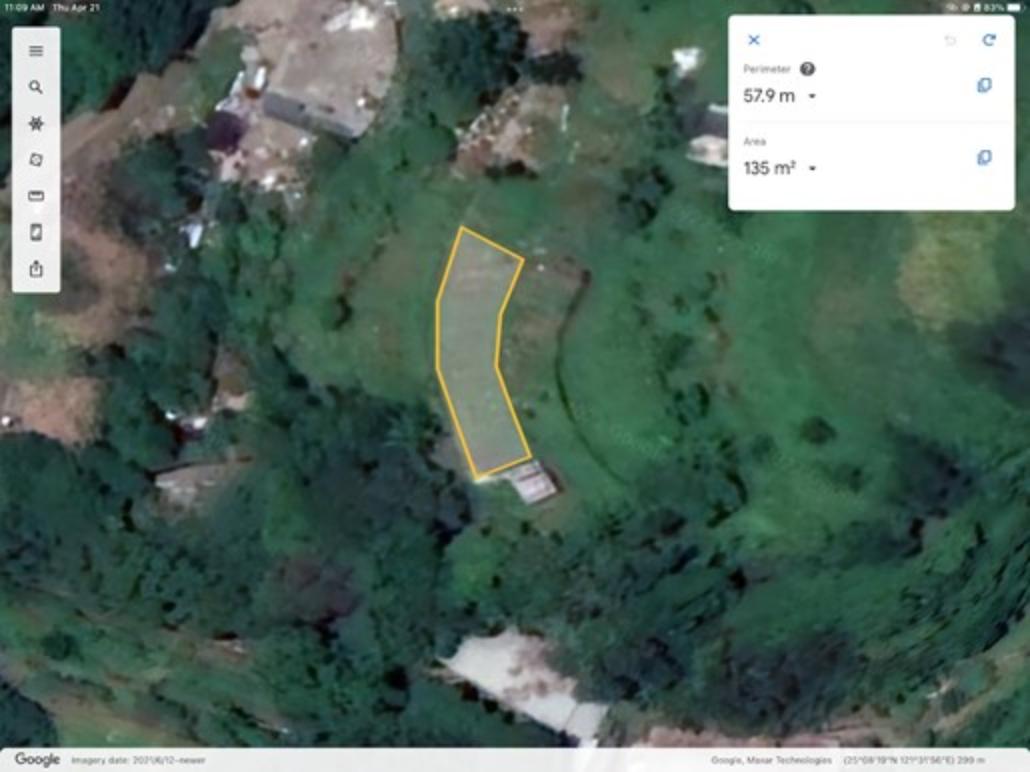1030x772 pixels.
Task: Open the area unit dropdown beside 135 m²
Action: (x=813, y=169)
